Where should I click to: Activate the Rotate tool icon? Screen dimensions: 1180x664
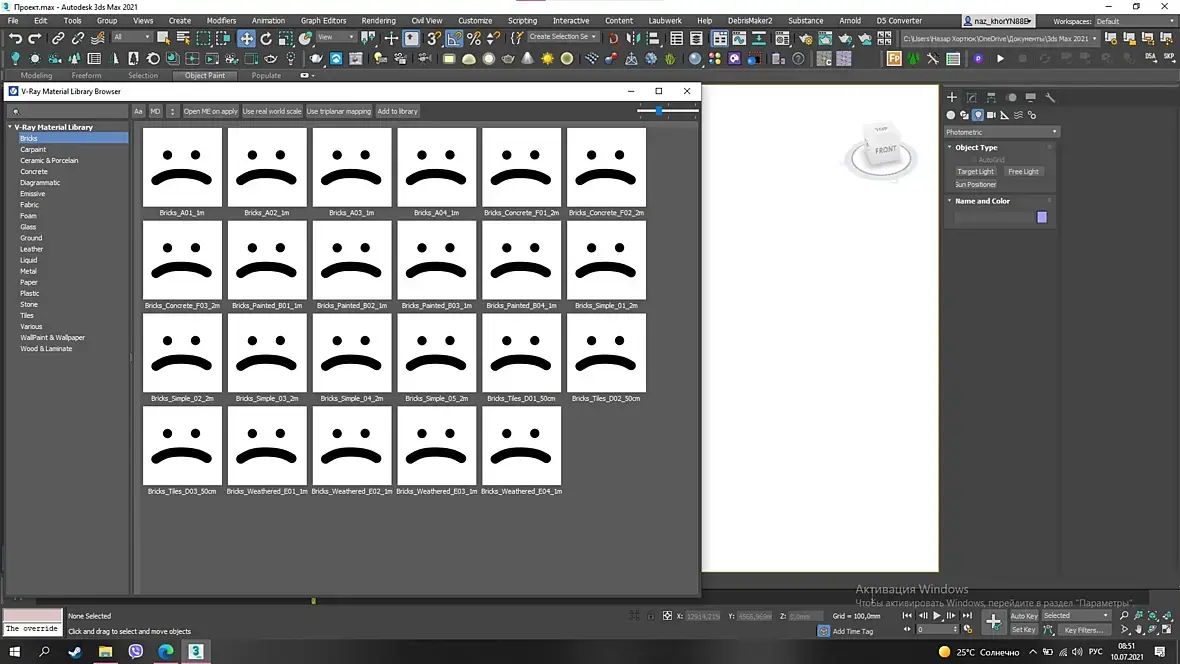(267, 38)
